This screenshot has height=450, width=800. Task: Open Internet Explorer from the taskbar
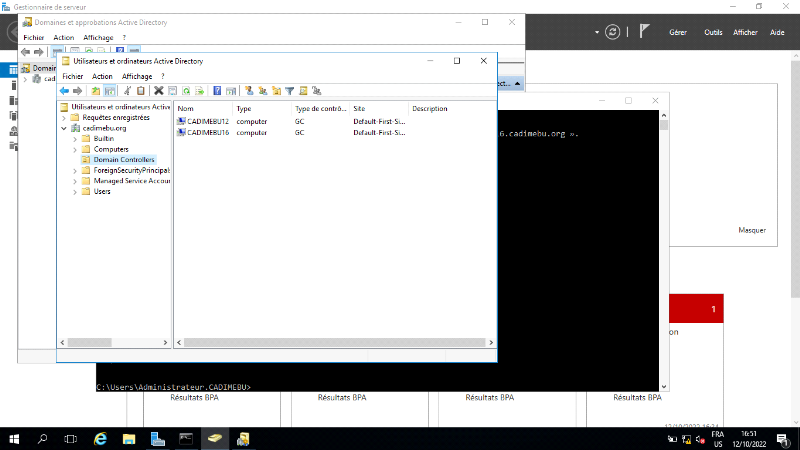(100, 438)
